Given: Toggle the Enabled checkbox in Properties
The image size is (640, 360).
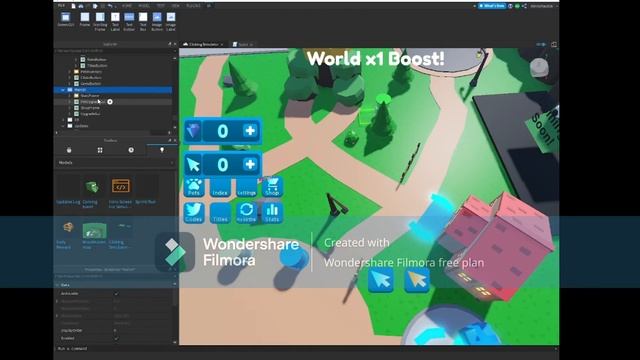Looking at the screenshot, I should (116, 338).
